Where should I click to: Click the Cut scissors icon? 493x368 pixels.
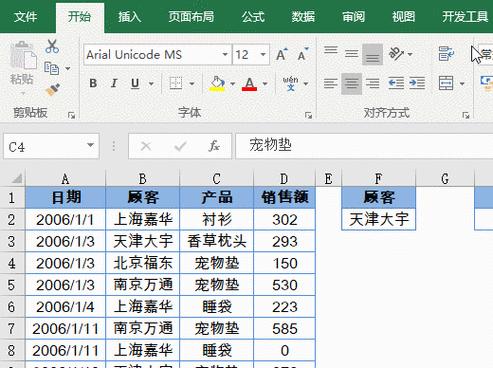tap(52, 47)
